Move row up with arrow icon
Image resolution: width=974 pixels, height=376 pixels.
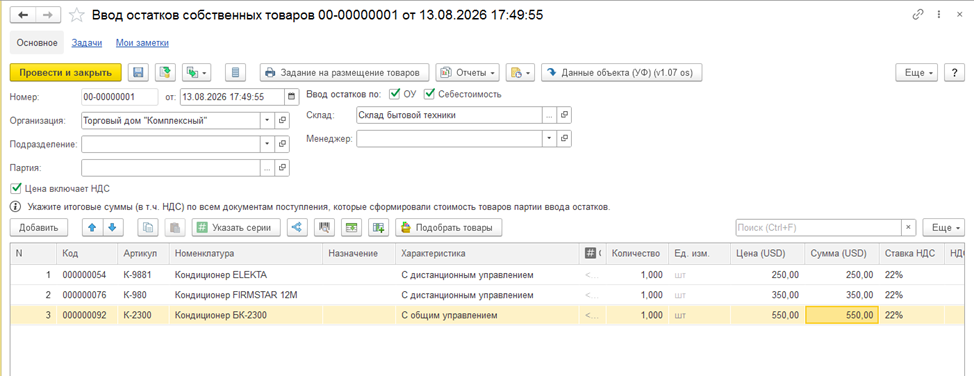92,227
